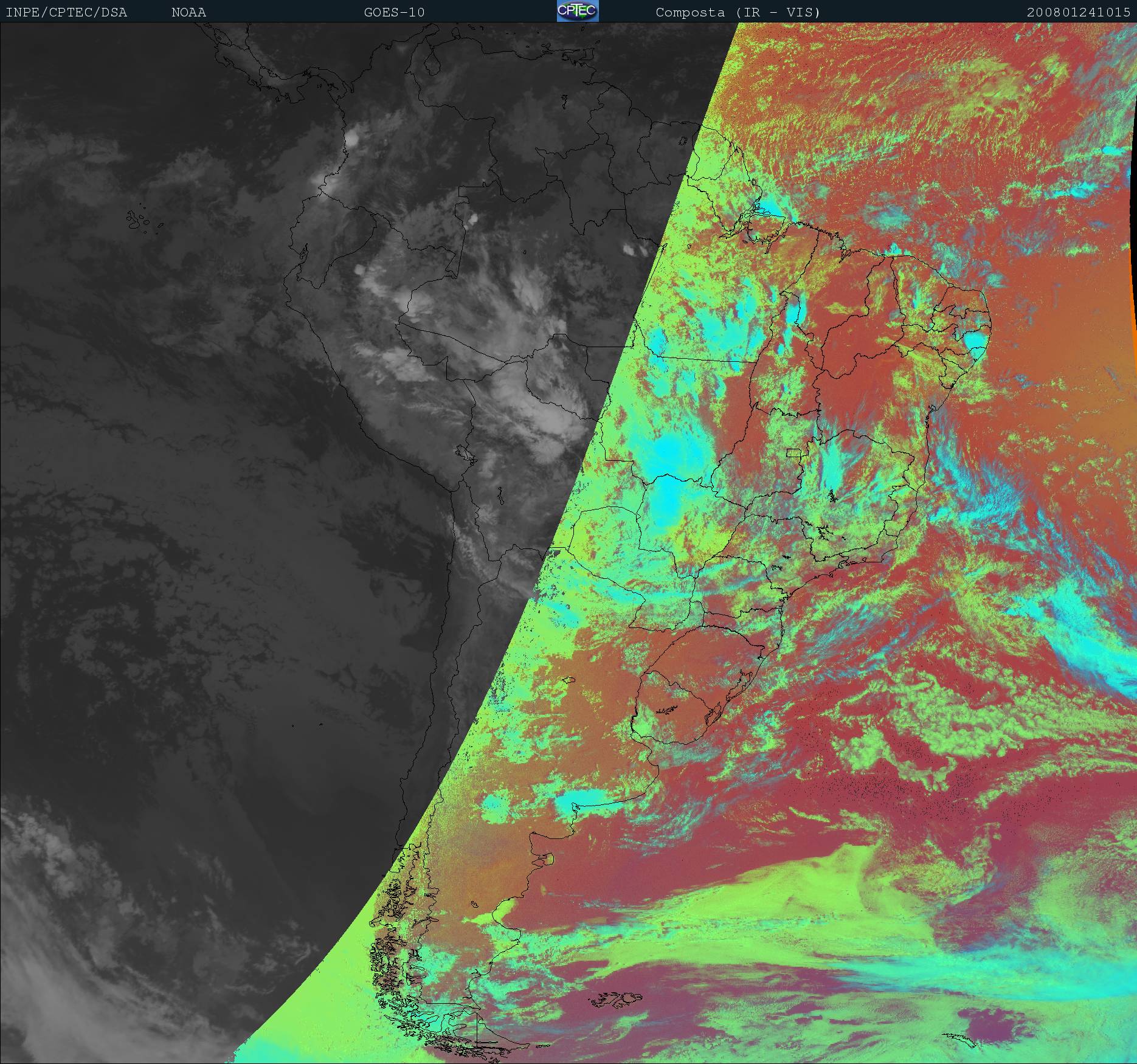This screenshot has height=1064, width=1137.
Task: Click the INPE/CPTEC/DSA header label
Action: pyautogui.click(x=66, y=12)
